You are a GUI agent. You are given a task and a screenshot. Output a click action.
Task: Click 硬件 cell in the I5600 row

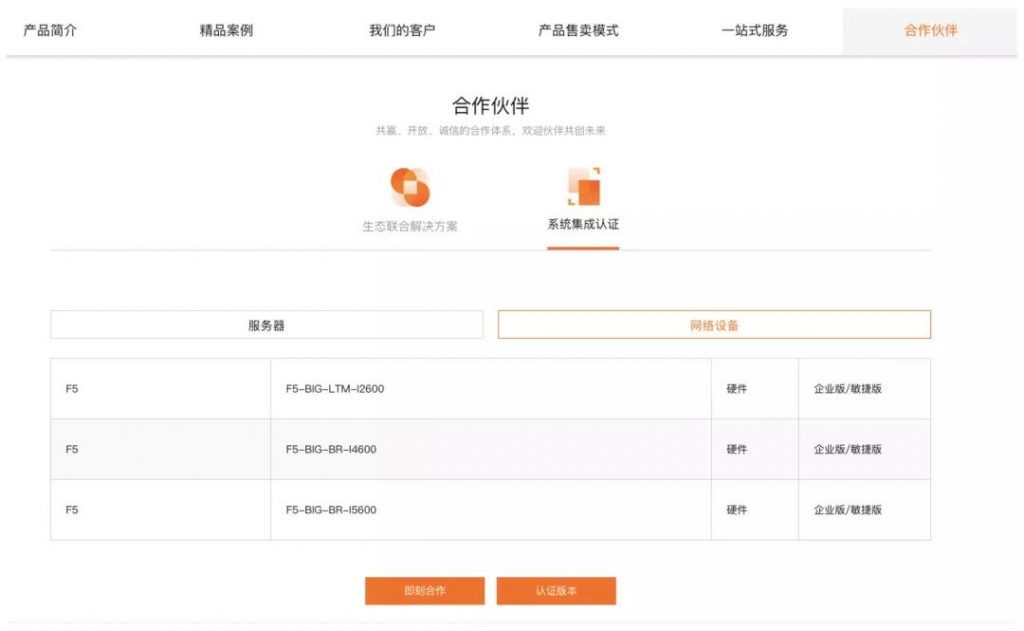(x=755, y=510)
